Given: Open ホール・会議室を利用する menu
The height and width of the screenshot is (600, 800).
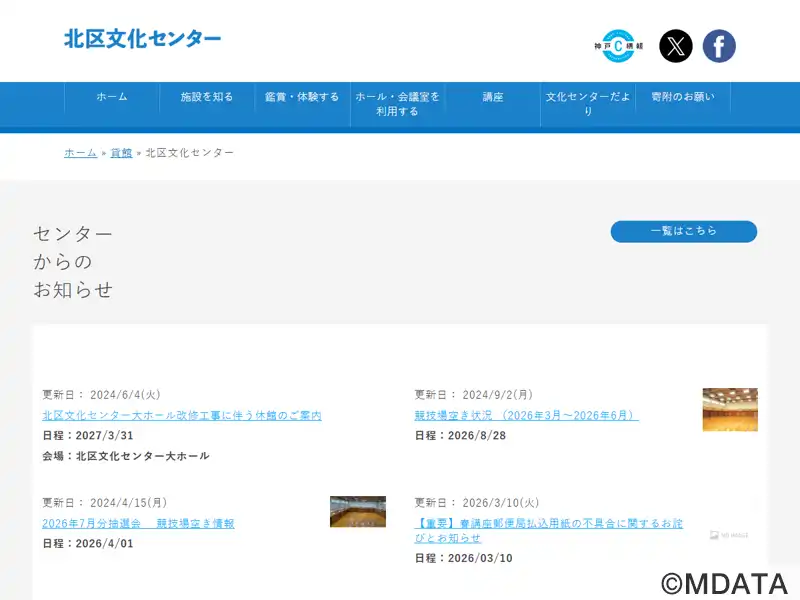Looking at the screenshot, I should point(397,104).
